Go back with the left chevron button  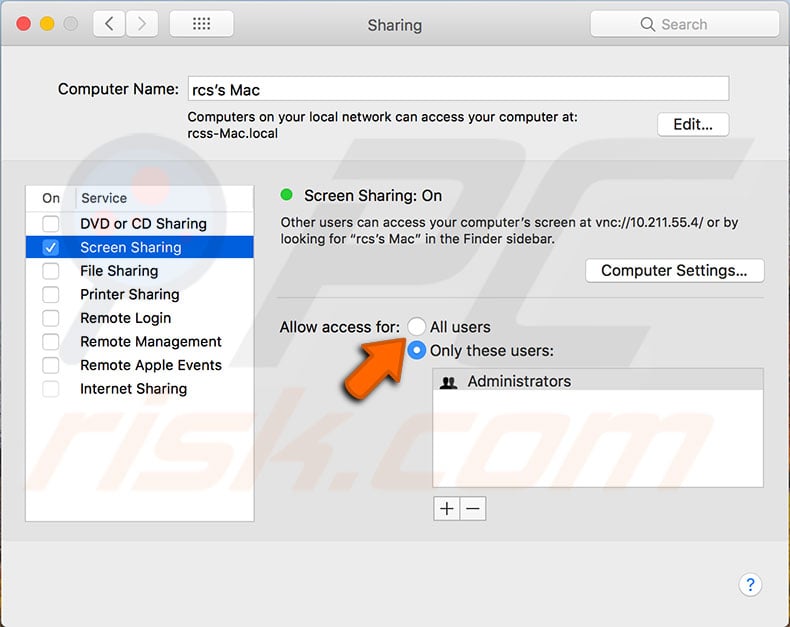tap(109, 24)
